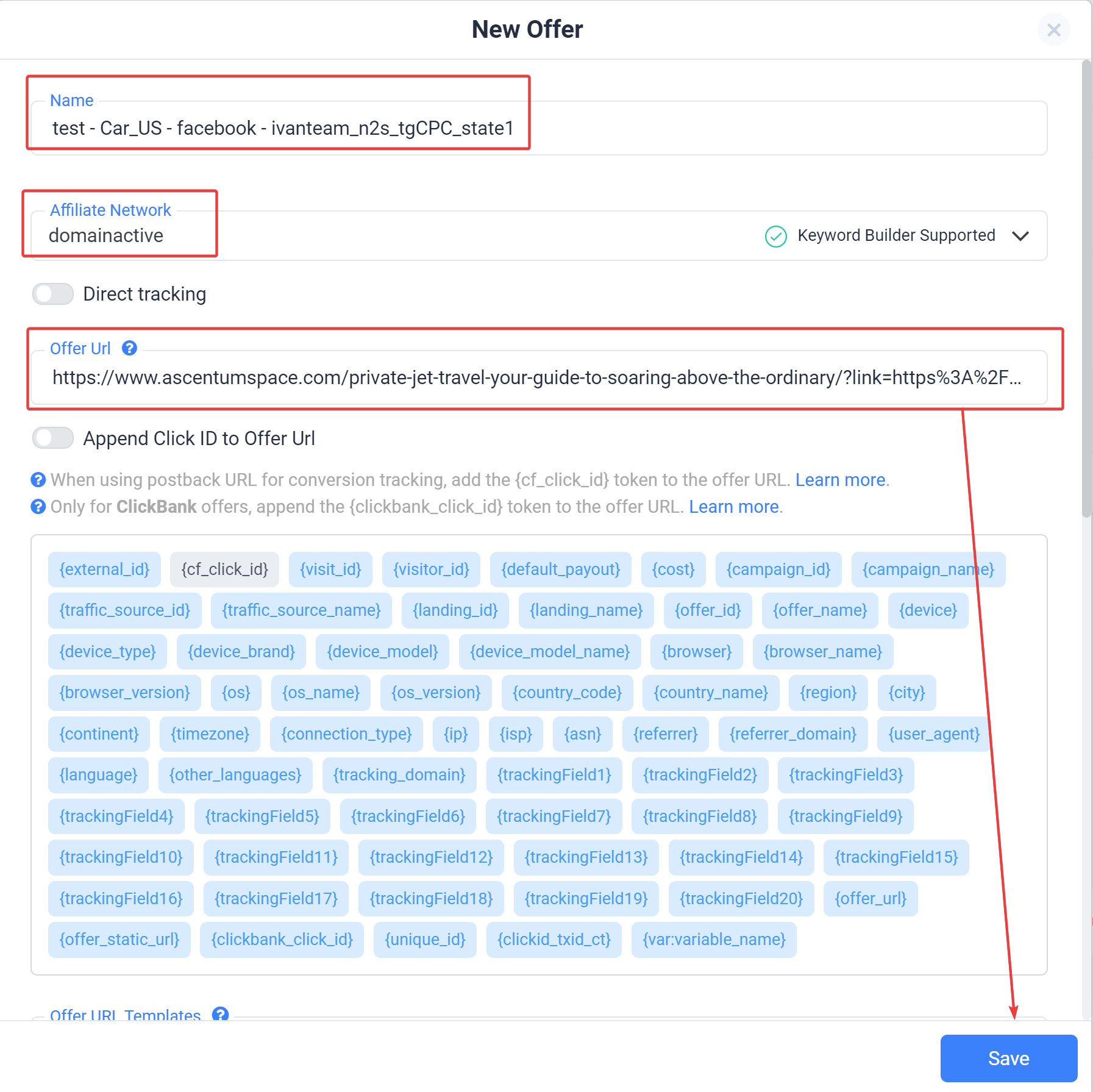Focus the Name input field
Image resolution: width=1093 pixels, height=1092 pixels.
click(539, 128)
